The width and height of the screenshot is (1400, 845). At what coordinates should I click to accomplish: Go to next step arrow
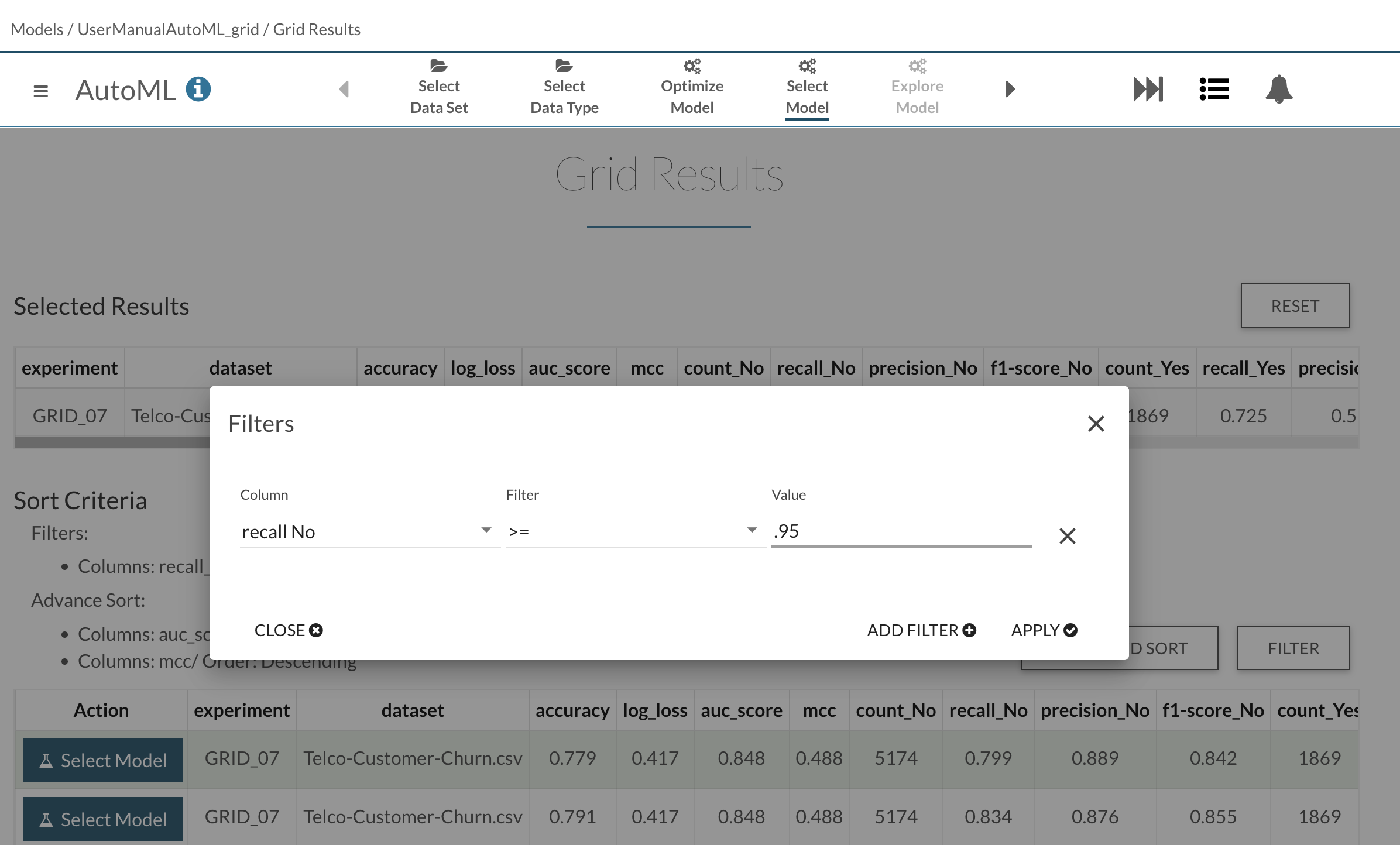tap(1010, 89)
